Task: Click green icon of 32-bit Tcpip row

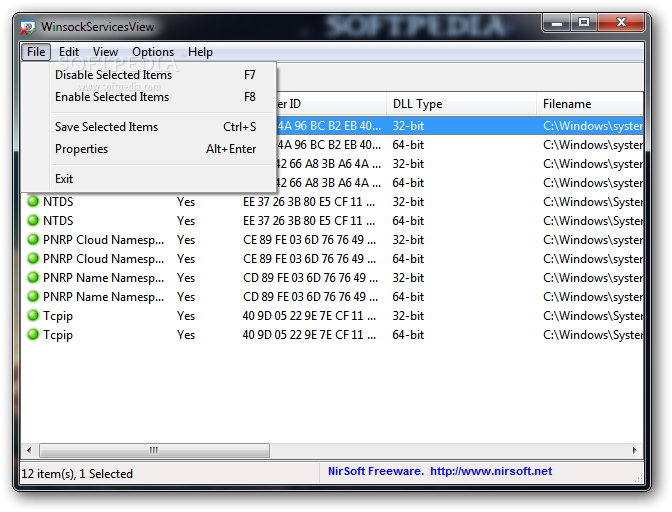Action: coord(33,315)
